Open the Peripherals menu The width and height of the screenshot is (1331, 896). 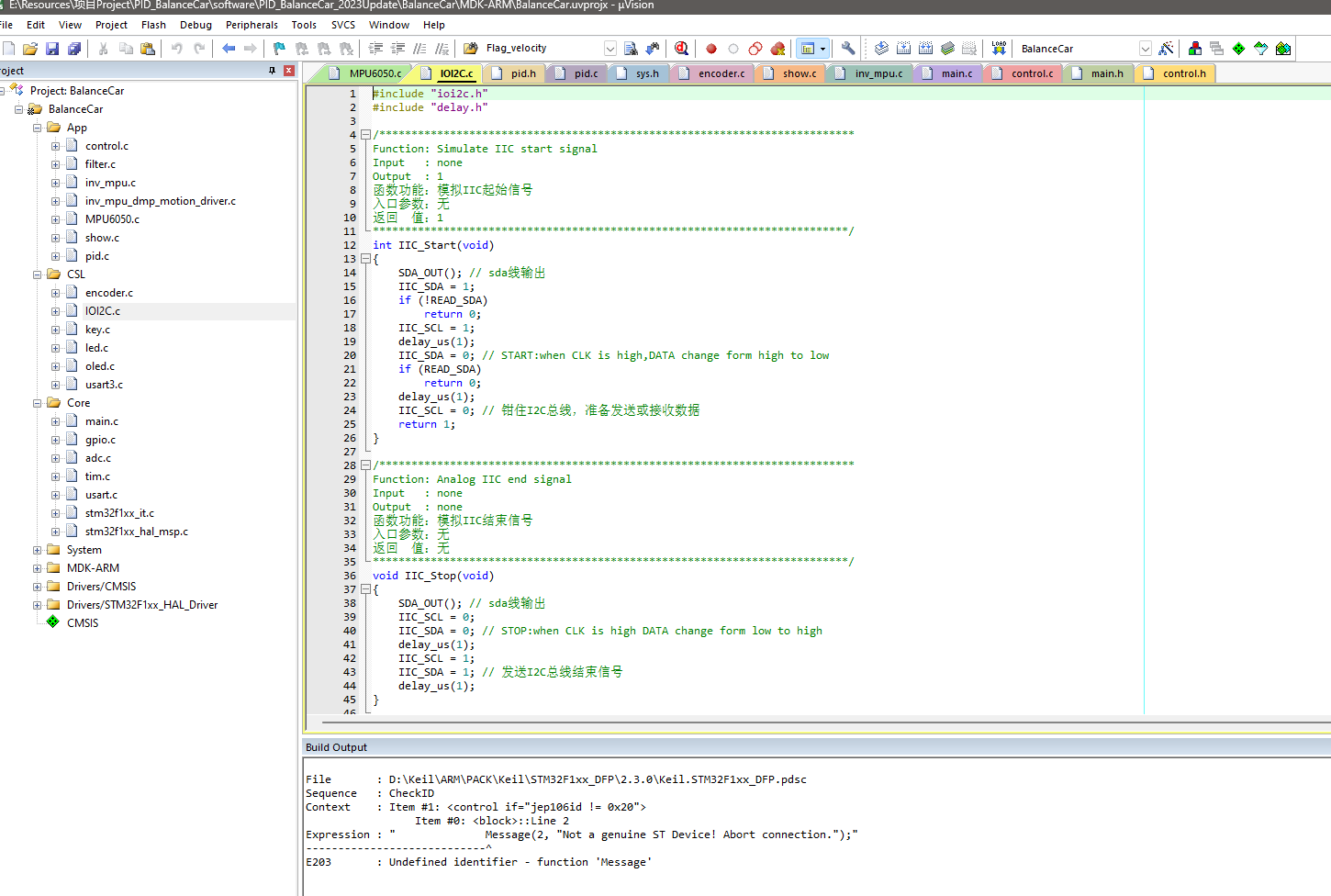pos(252,25)
